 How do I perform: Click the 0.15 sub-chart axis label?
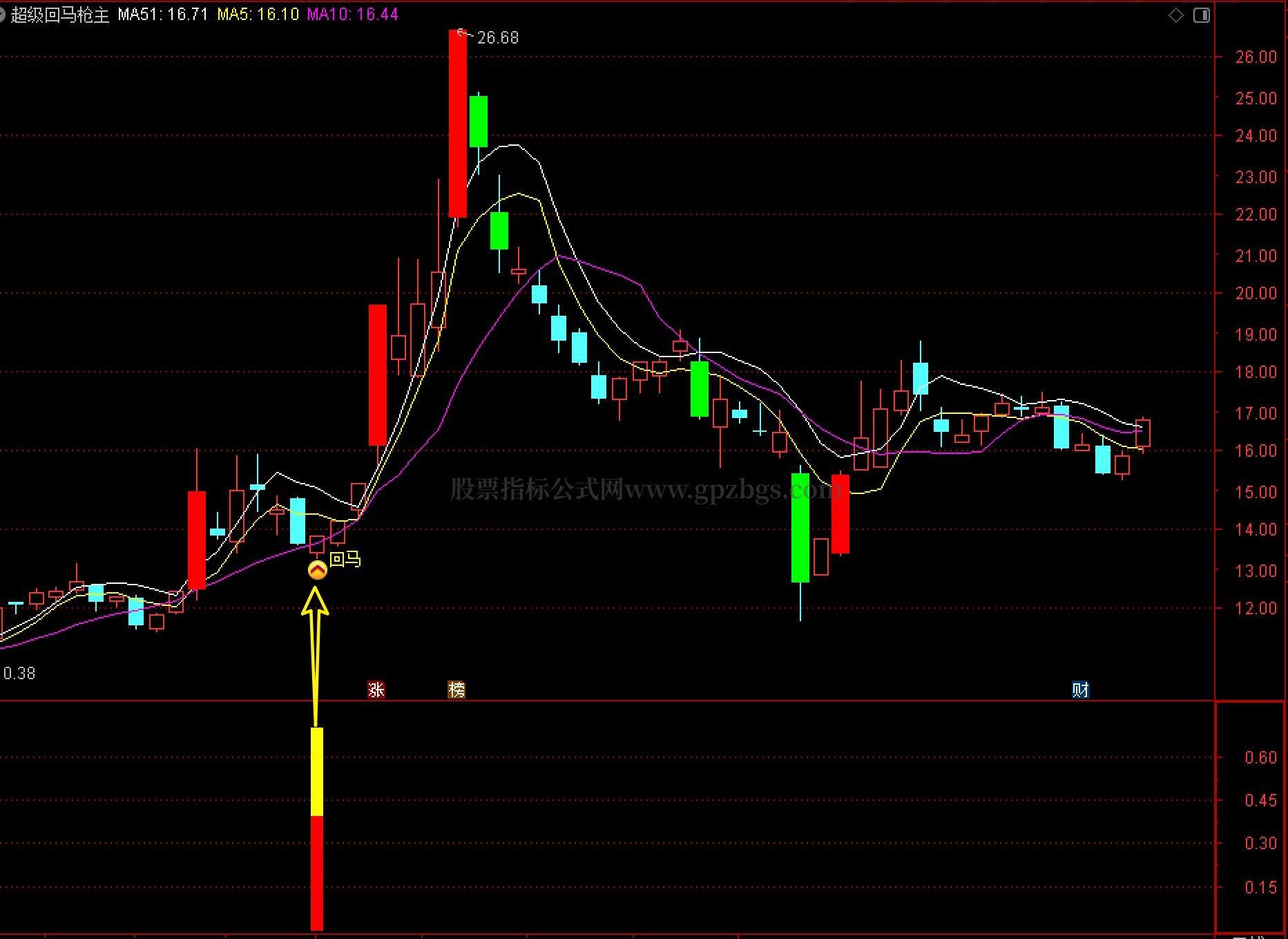point(1260,888)
